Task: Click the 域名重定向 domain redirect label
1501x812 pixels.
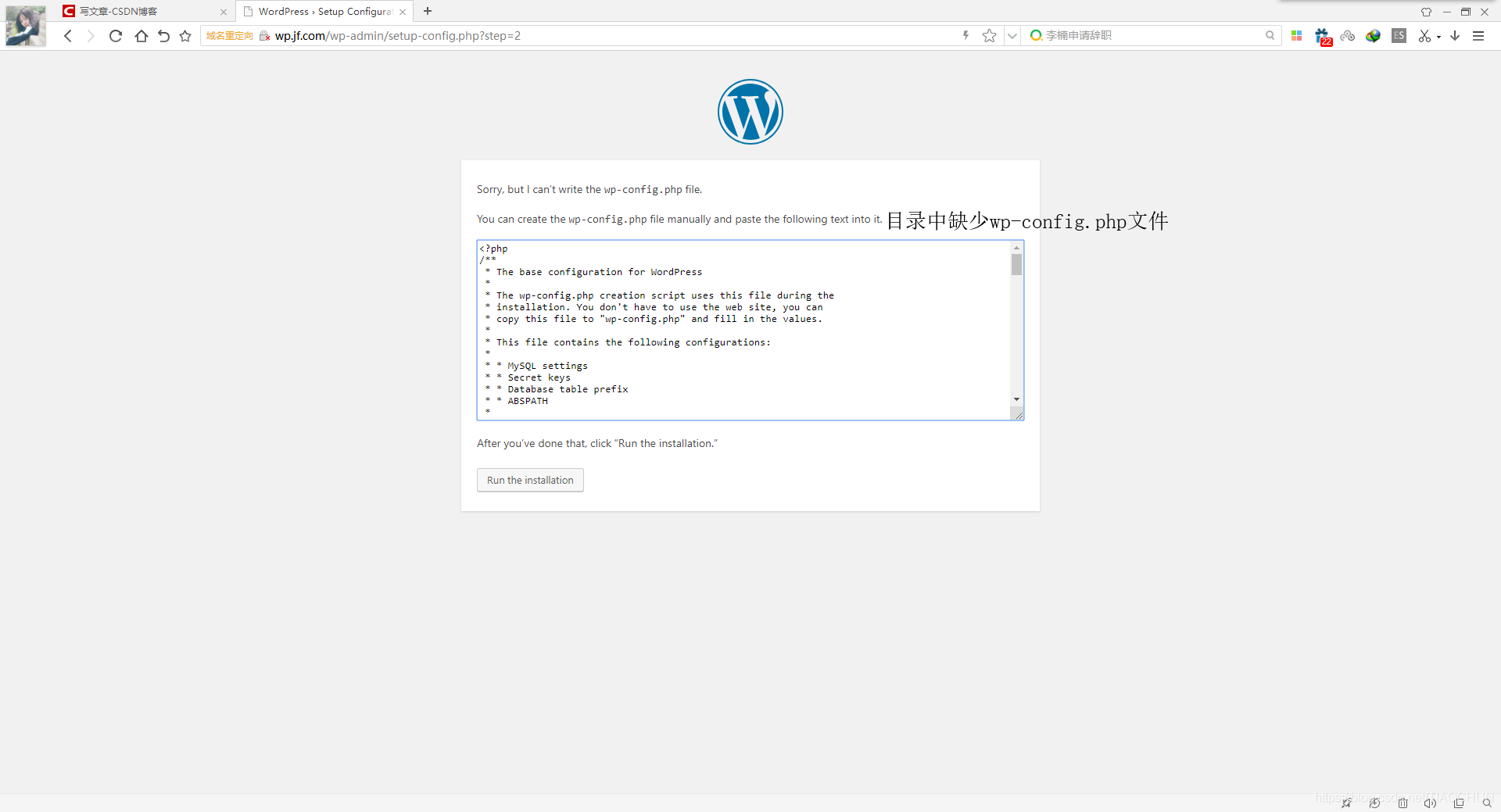Action: (x=229, y=36)
